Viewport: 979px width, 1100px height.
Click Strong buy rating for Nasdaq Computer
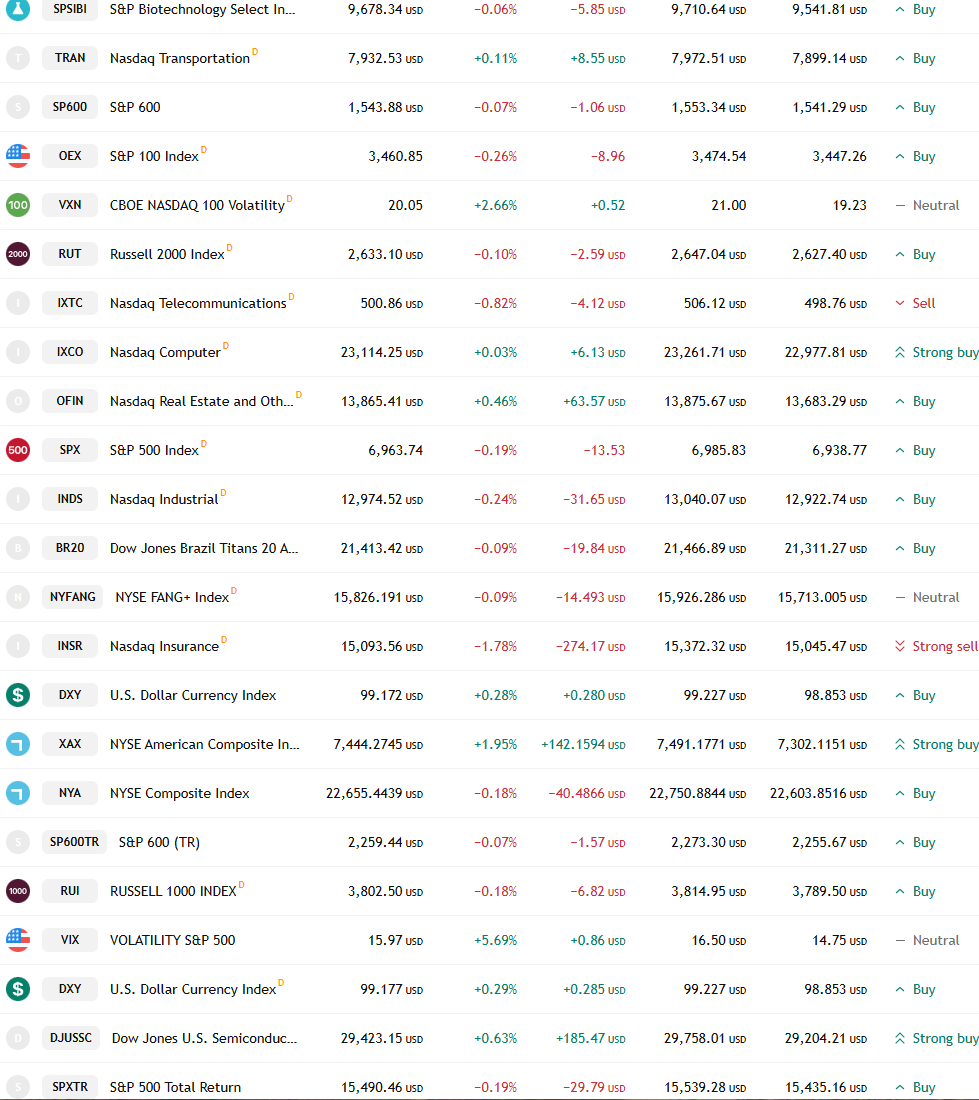[x=936, y=352]
